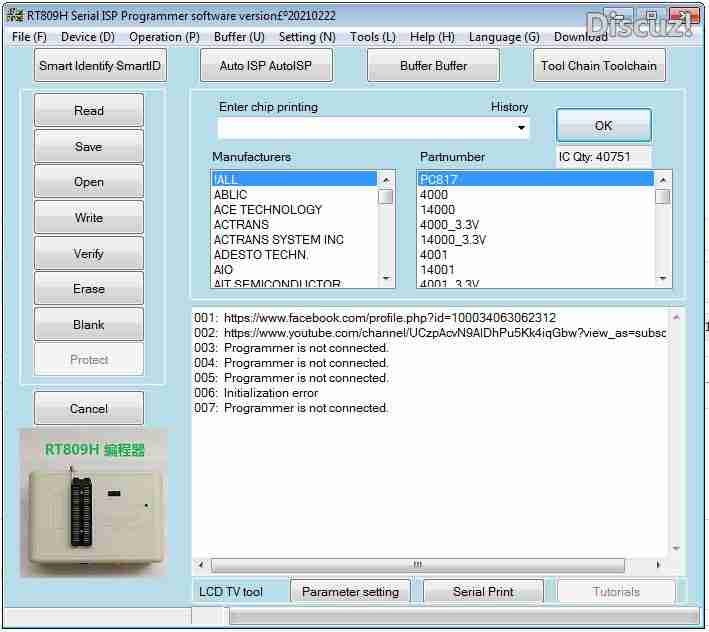Image resolution: width=709 pixels, height=632 pixels.
Task: Select ACE TECHNOLOGY in Manufacturers list
Action: [x=268, y=210]
